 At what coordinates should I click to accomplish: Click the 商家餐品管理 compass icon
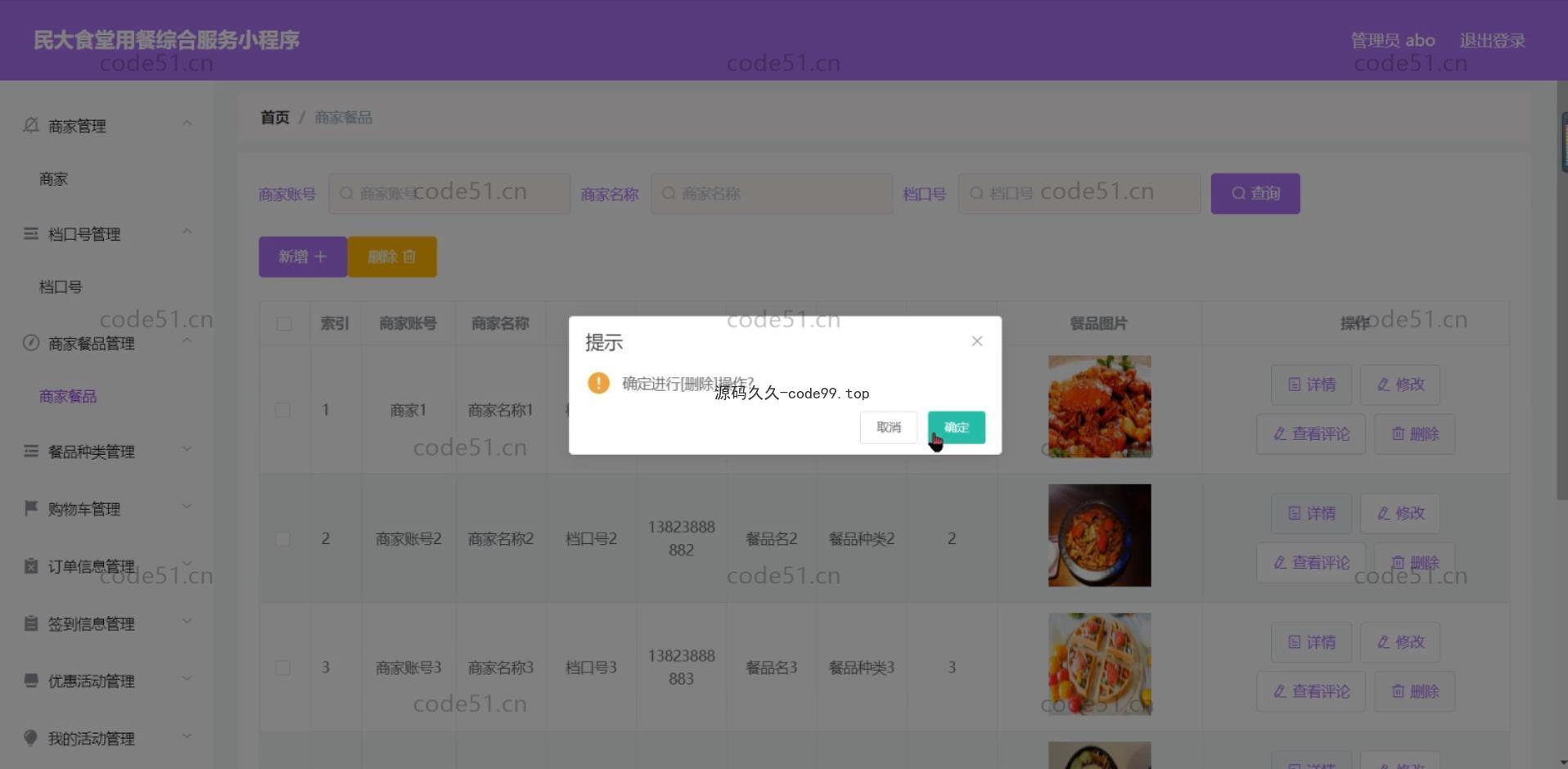point(31,343)
